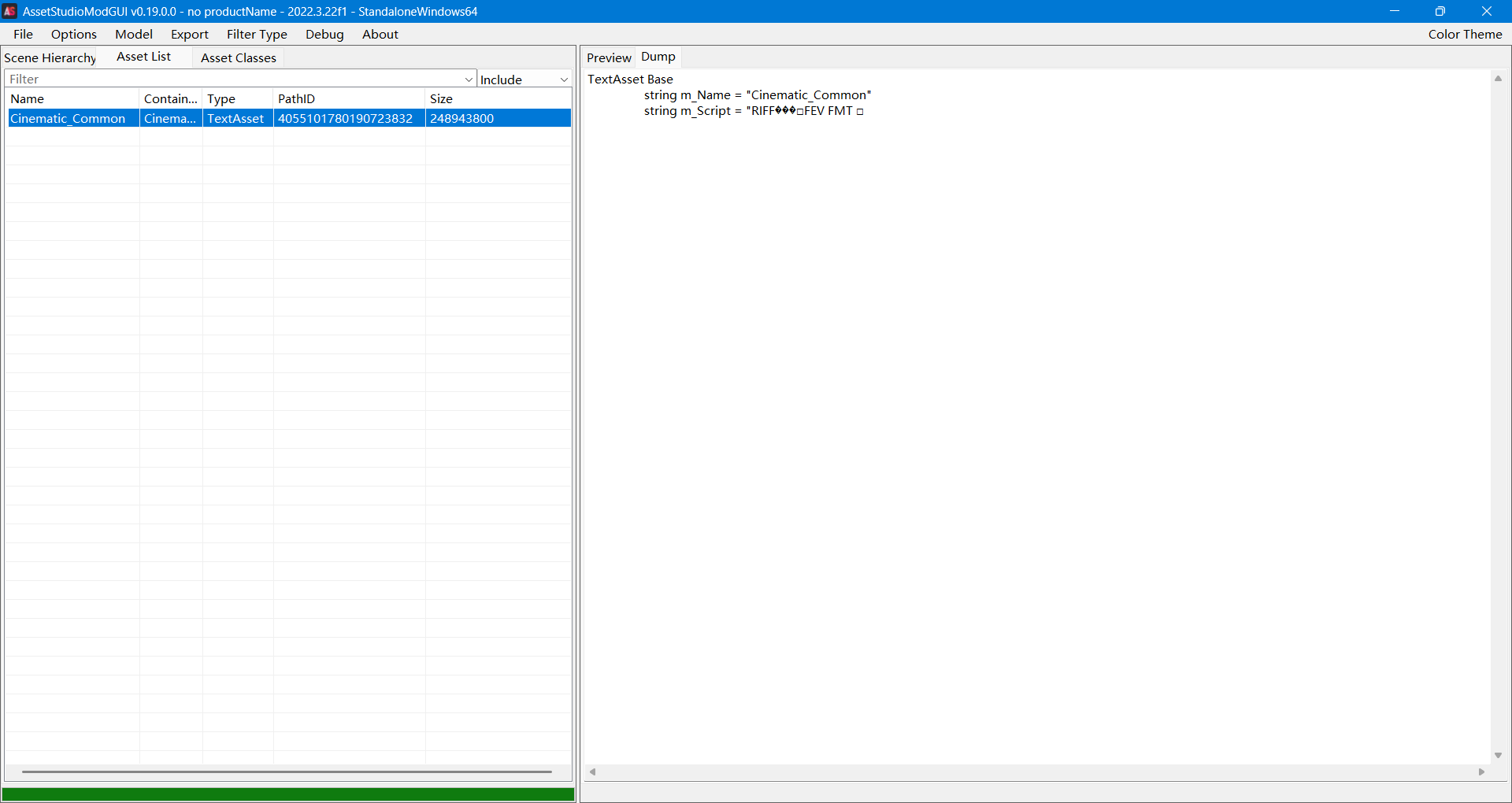Open the Debug menu

coord(324,34)
